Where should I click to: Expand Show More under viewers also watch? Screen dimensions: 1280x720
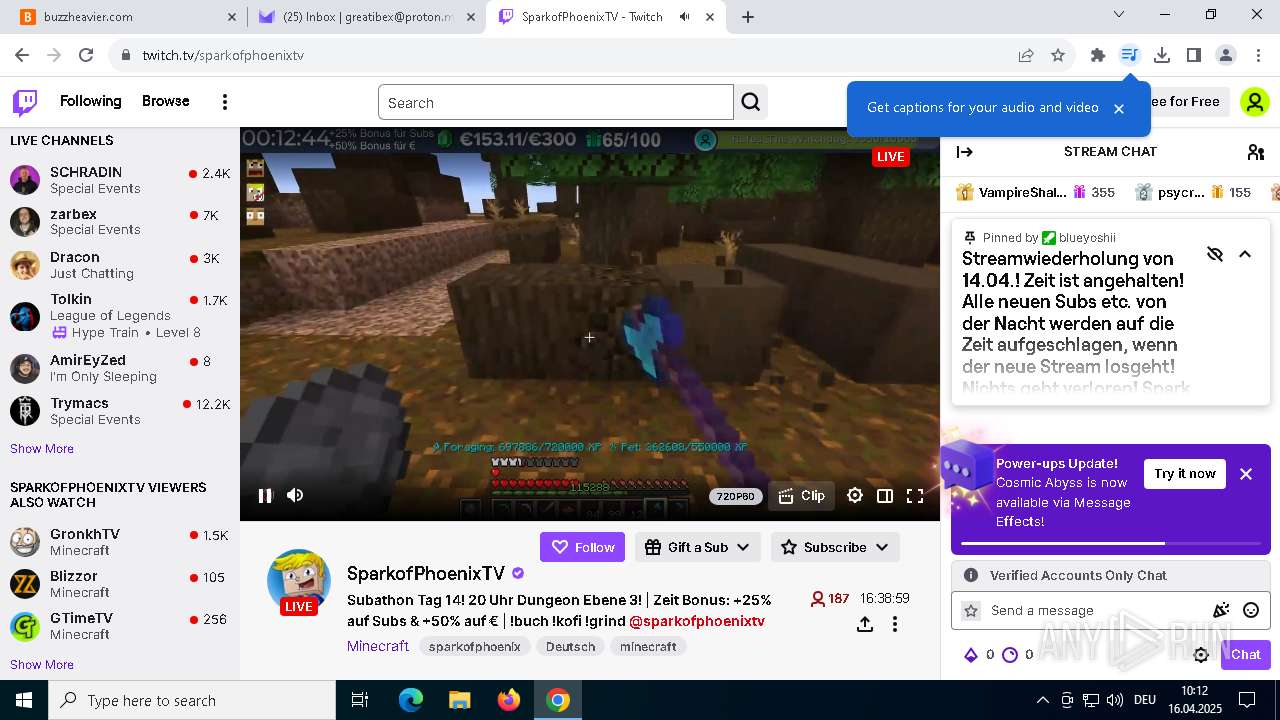tap(42, 664)
